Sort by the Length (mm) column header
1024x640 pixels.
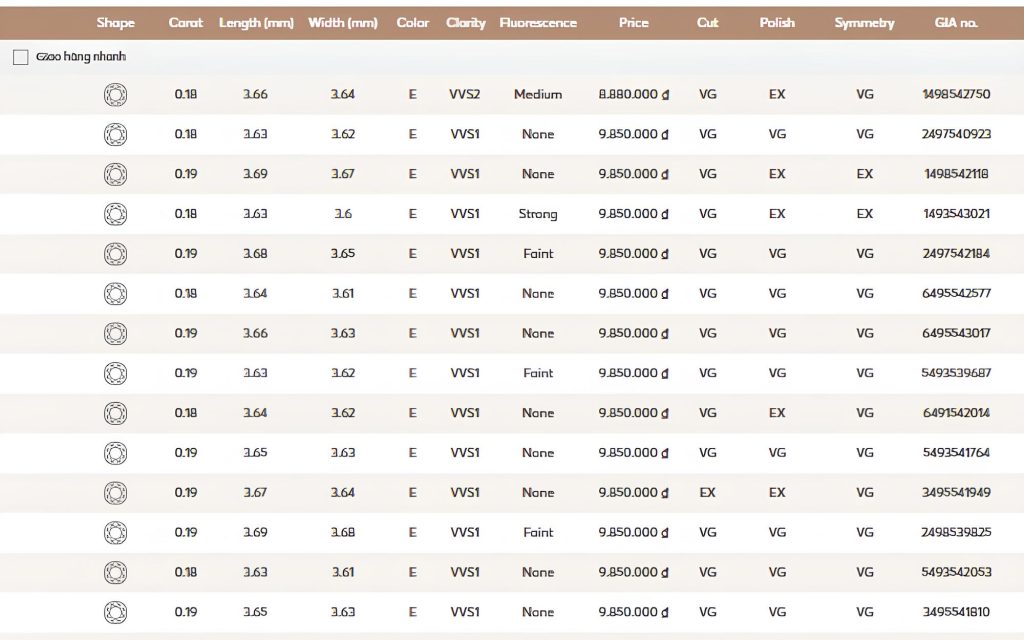(x=256, y=23)
